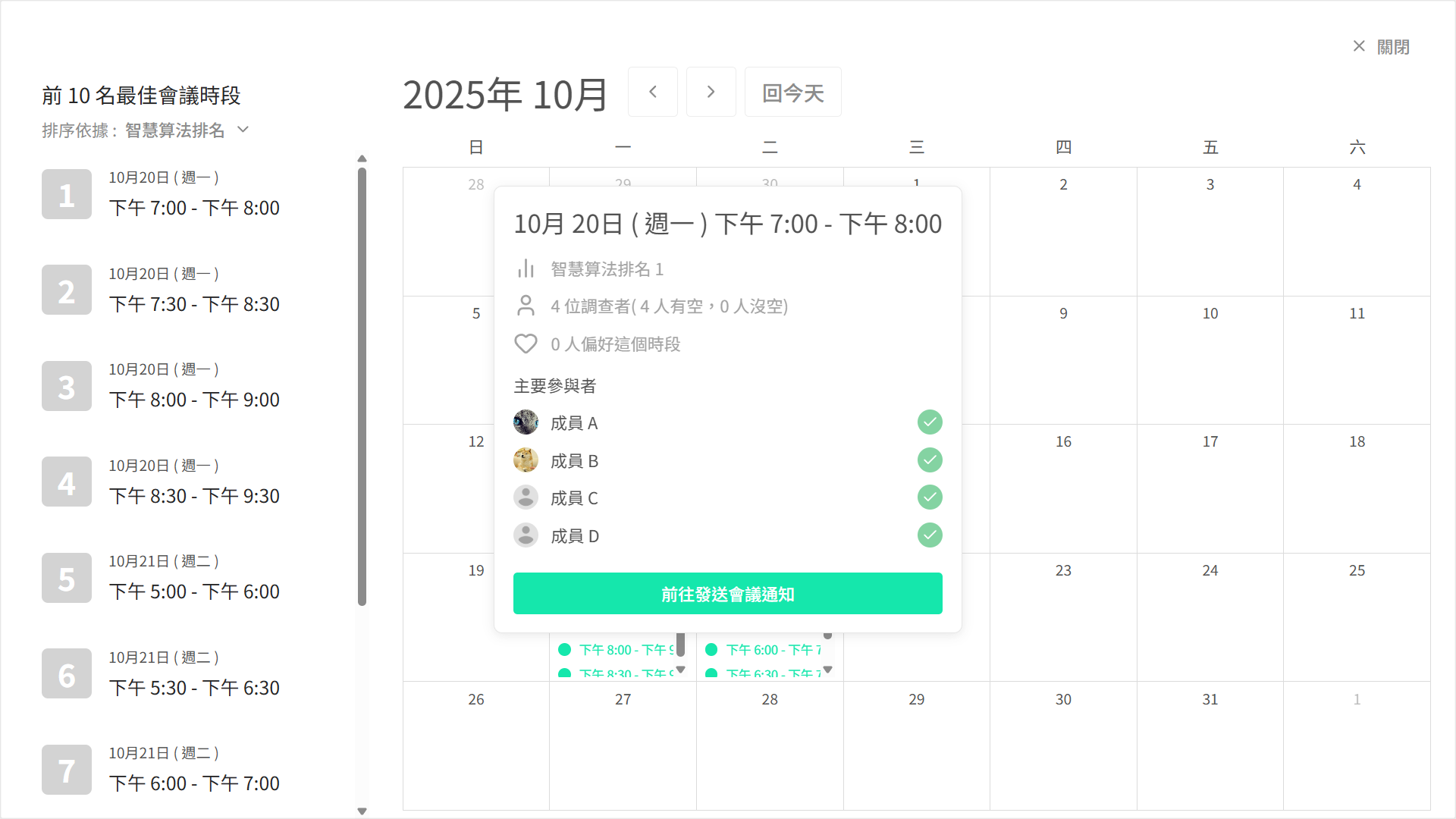Open the 智慧算法排名 sort dropdown
Screen dimensions: 1456x819
182,130
